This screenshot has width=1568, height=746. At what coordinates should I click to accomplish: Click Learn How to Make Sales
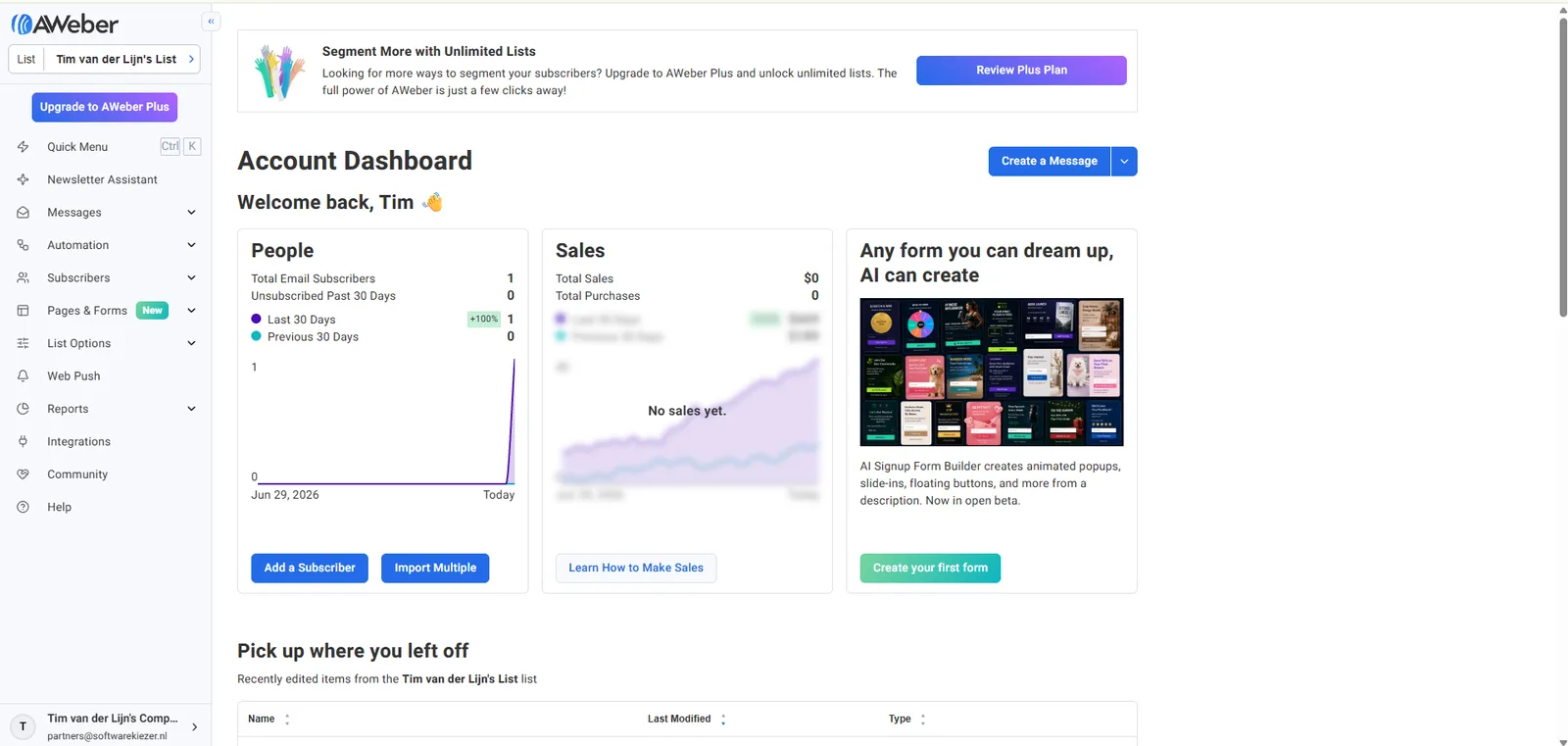pyautogui.click(x=636, y=569)
